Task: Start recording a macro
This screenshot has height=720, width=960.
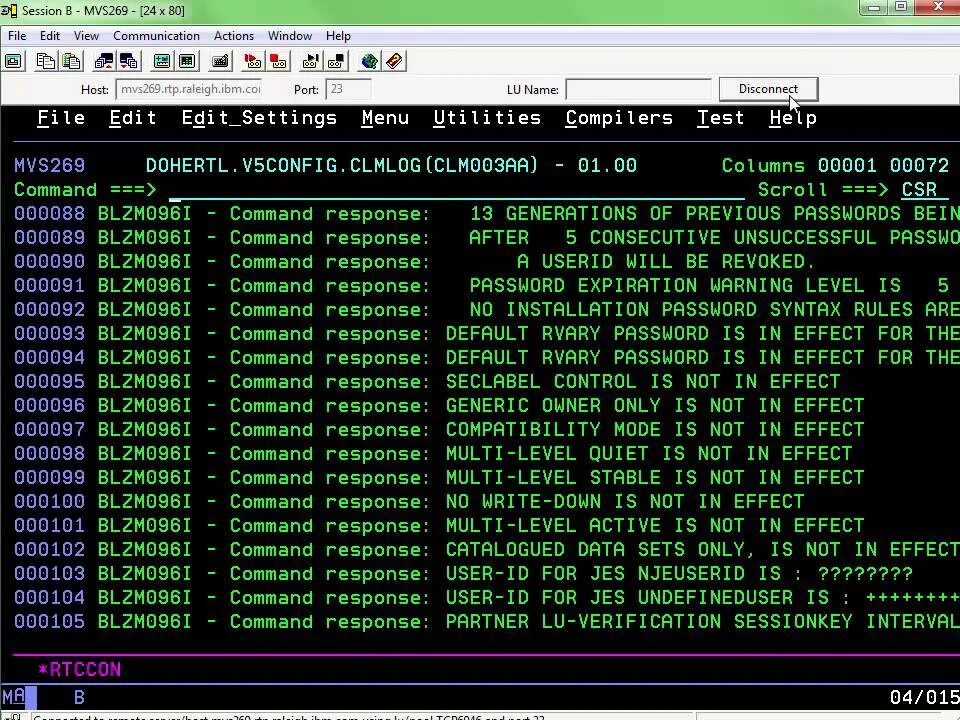Action: [251, 61]
